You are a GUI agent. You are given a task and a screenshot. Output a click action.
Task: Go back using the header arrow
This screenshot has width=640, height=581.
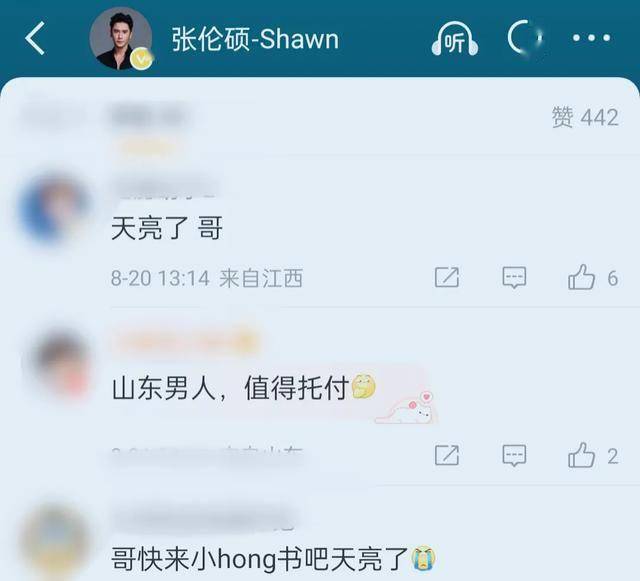[x=35, y=38]
